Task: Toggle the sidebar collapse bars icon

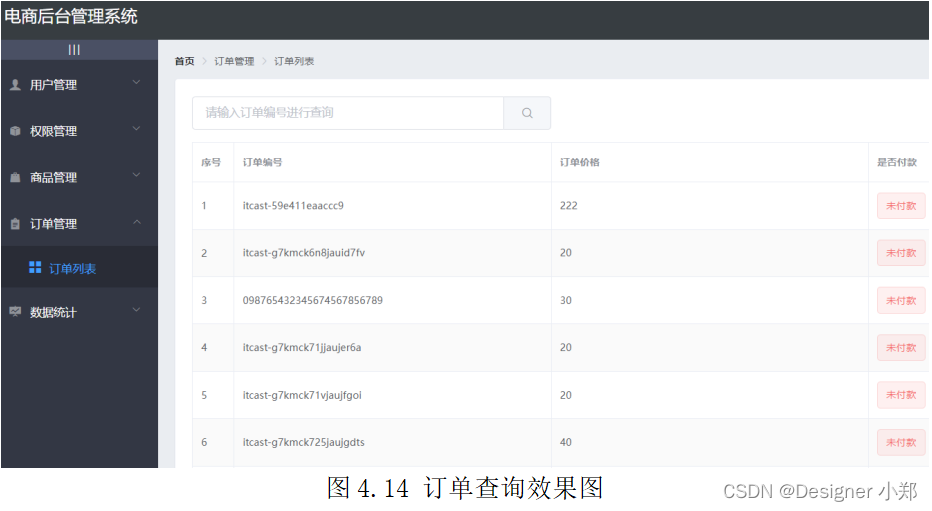Action: tap(74, 50)
